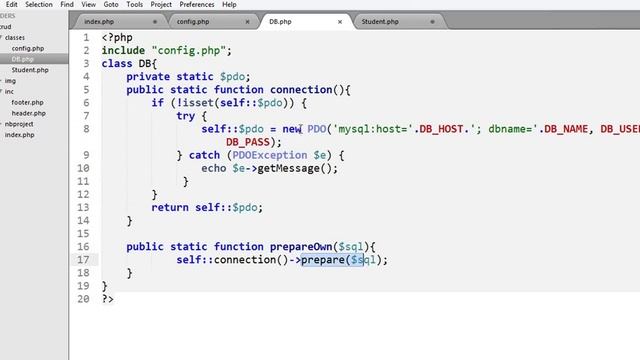Click the DB_NAME constant on line 8
640x360 pixels.
point(566,129)
